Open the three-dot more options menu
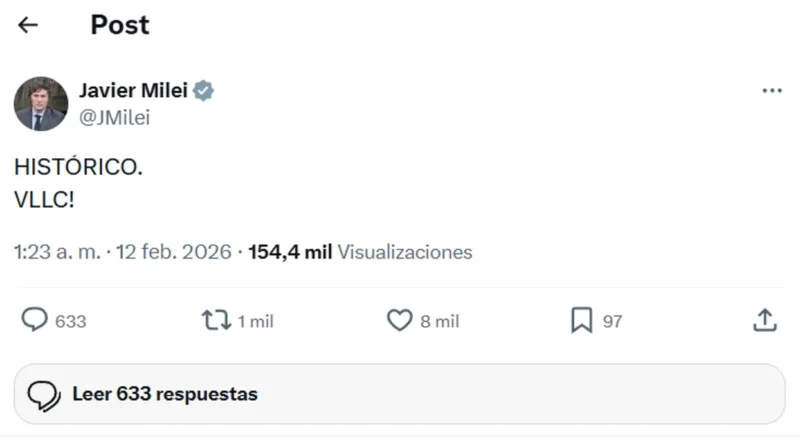The image size is (800, 445). (771, 91)
